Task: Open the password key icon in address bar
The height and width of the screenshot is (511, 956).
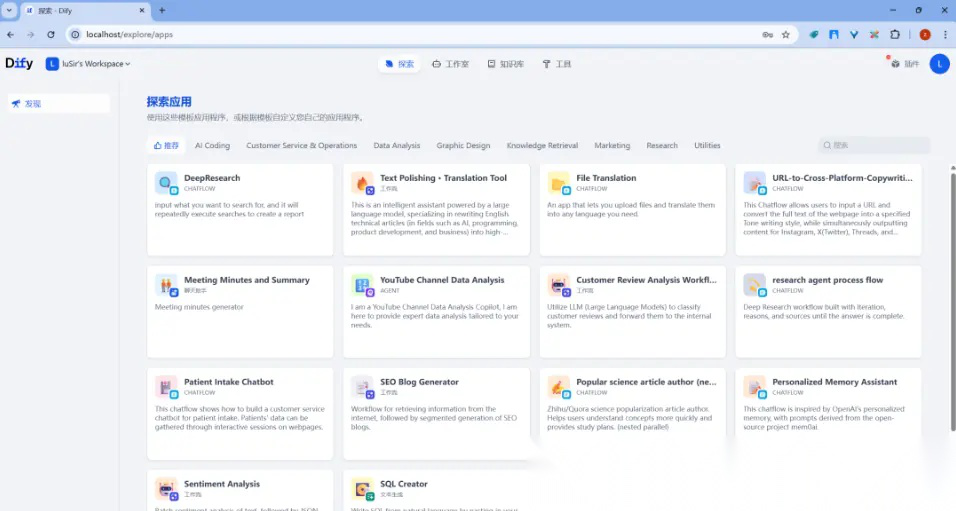Action: click(x=768, y=35)
